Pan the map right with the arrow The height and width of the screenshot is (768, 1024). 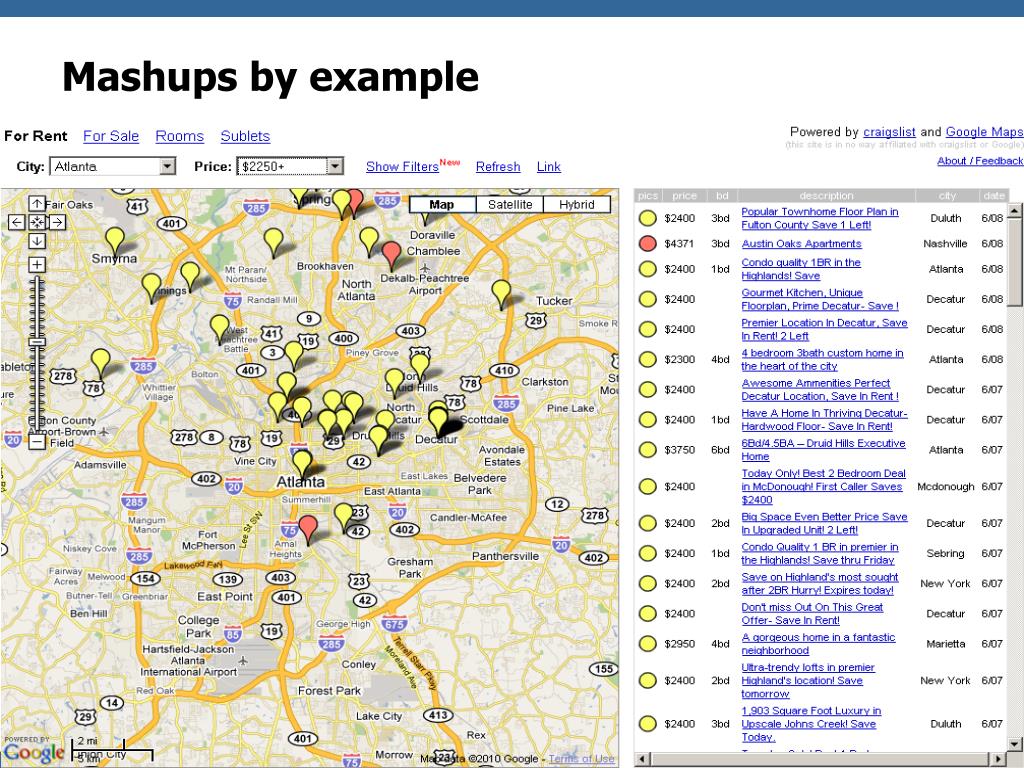[x=57, y=223]
